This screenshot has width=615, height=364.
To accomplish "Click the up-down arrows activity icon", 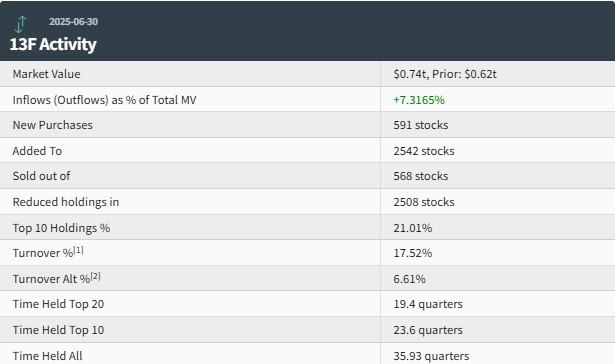I will point(20,24).
